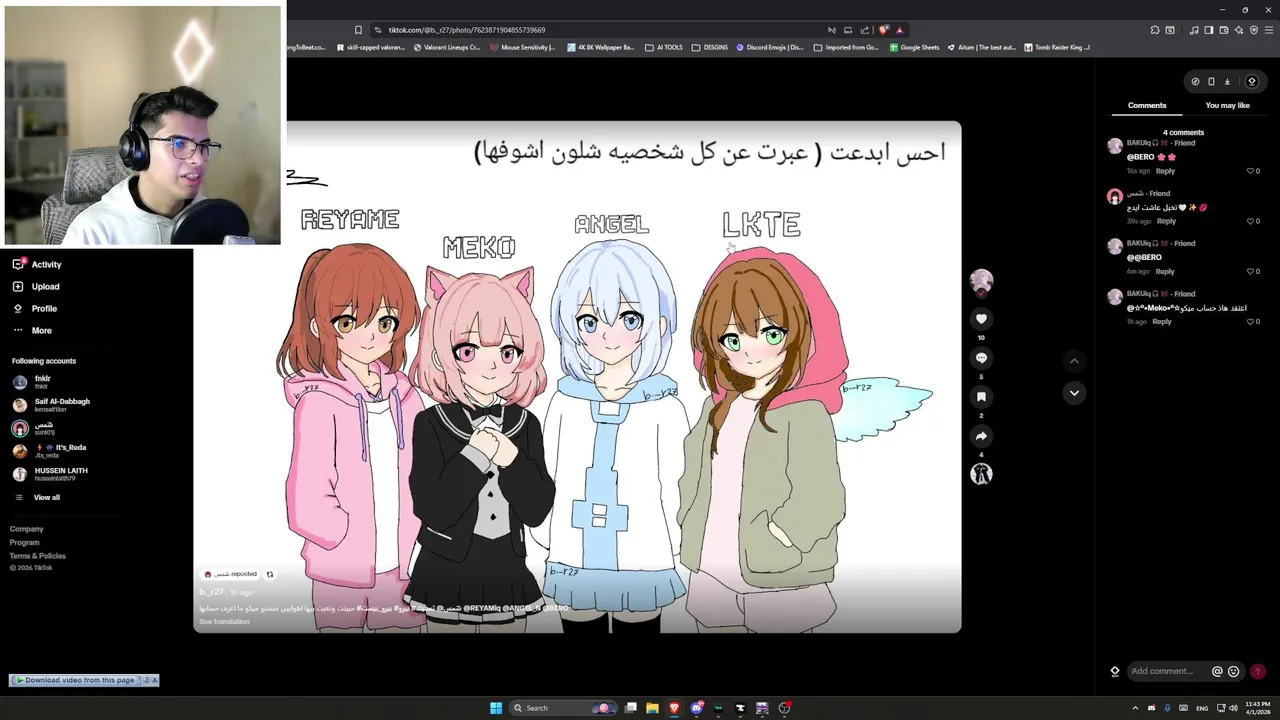This screenshot has height=720, width=1280.
Task: Go to the previous post with up chevron
Action: 1074,361
